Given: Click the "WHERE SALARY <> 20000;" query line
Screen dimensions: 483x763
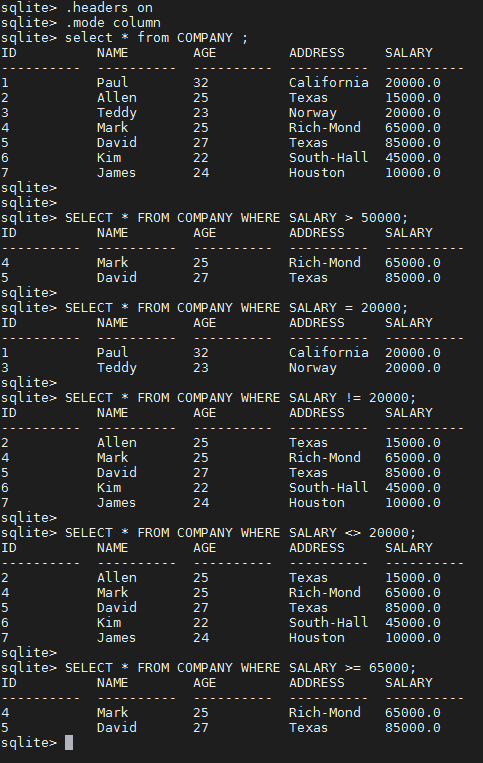Looking at the screenshot, I should 240,533.
